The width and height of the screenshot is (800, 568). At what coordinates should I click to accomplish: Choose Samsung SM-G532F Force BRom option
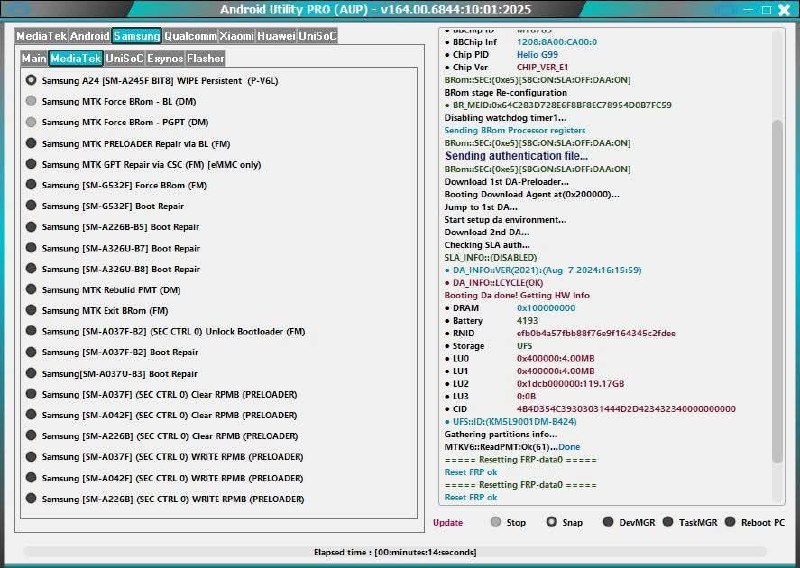point(116,185)
